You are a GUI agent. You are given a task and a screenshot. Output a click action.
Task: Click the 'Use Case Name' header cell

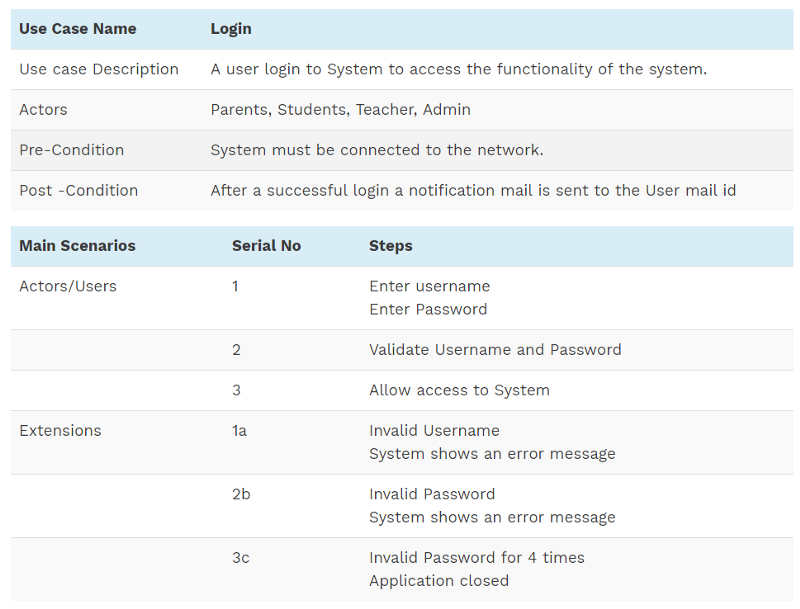pyautogui.click(x=77, y=29)
